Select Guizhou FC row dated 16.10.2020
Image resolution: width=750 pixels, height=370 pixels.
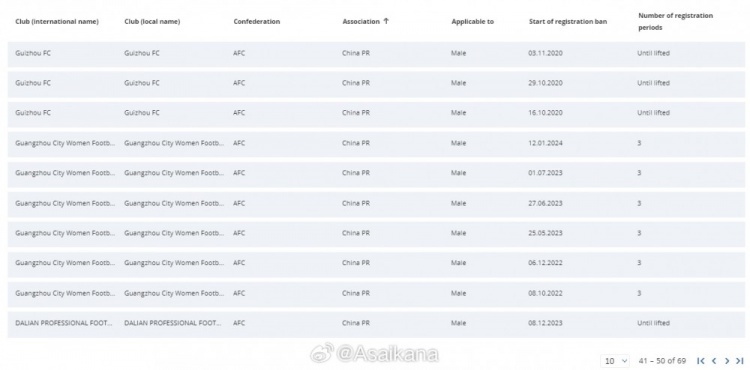click(376, 113)
